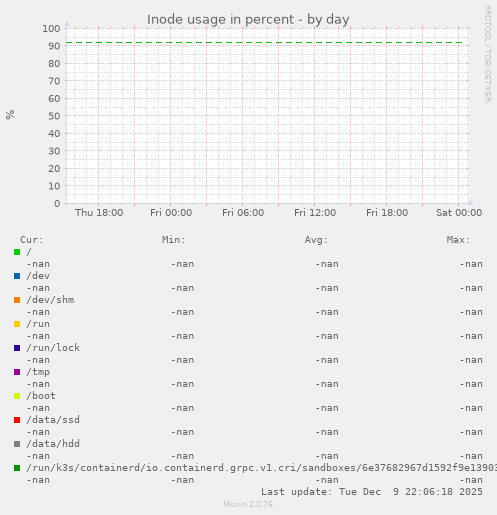Viewport: 497px width, 515px height.
Task: Select the graph title 'Inode usage in percent - by day'
Action: click(x=248, y=20)
